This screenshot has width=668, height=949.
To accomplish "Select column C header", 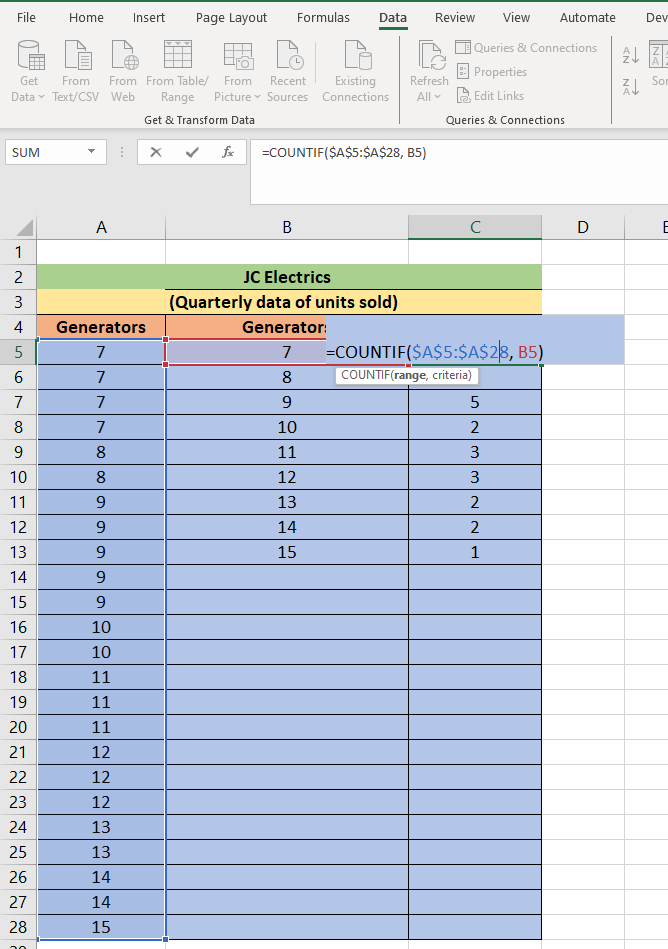I will click(x=475, y=228).
